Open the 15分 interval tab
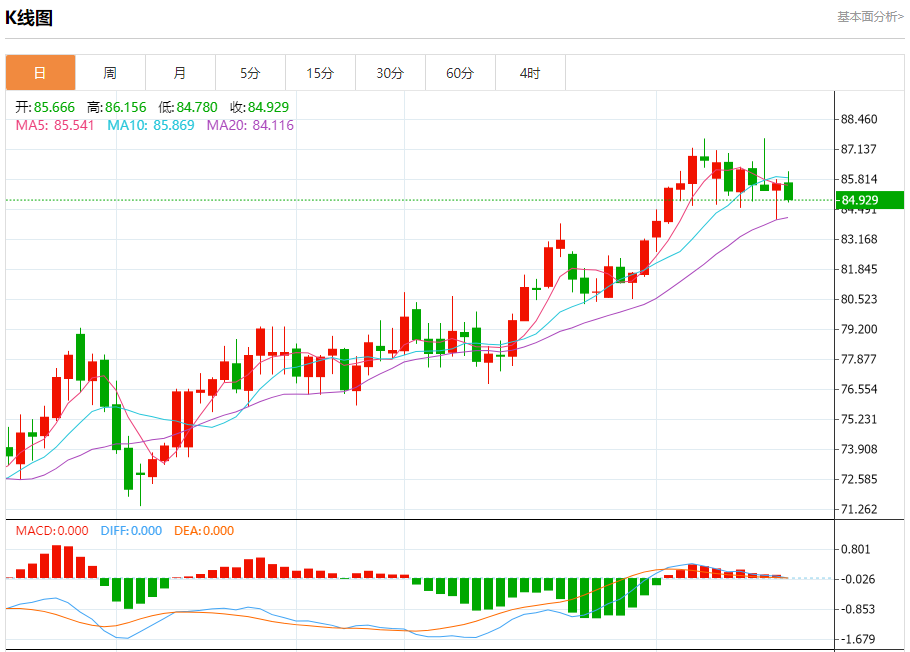 point(320,73)
